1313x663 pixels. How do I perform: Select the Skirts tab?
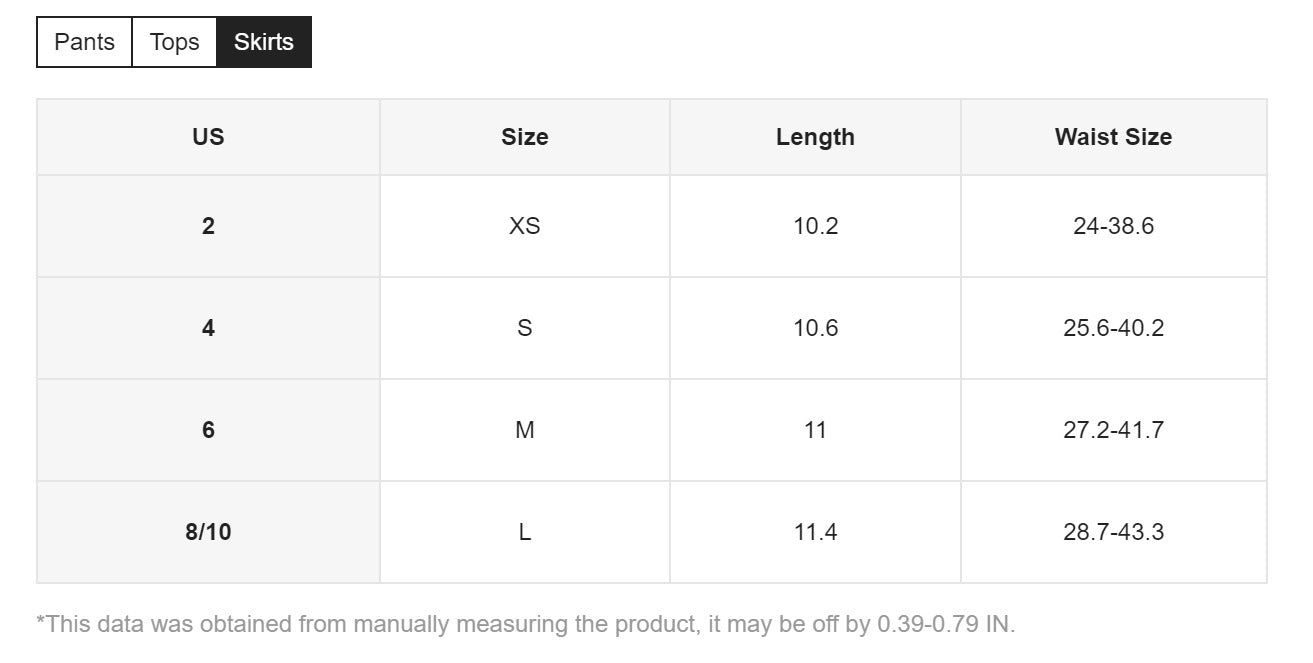[x=264, y=42]
